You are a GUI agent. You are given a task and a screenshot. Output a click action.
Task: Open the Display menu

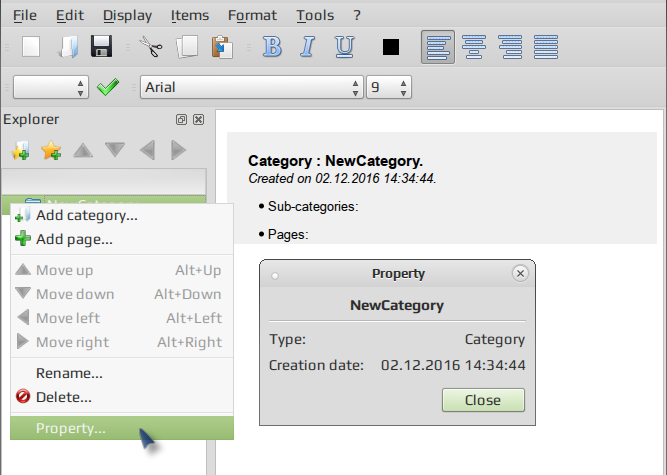coord(127,15)
